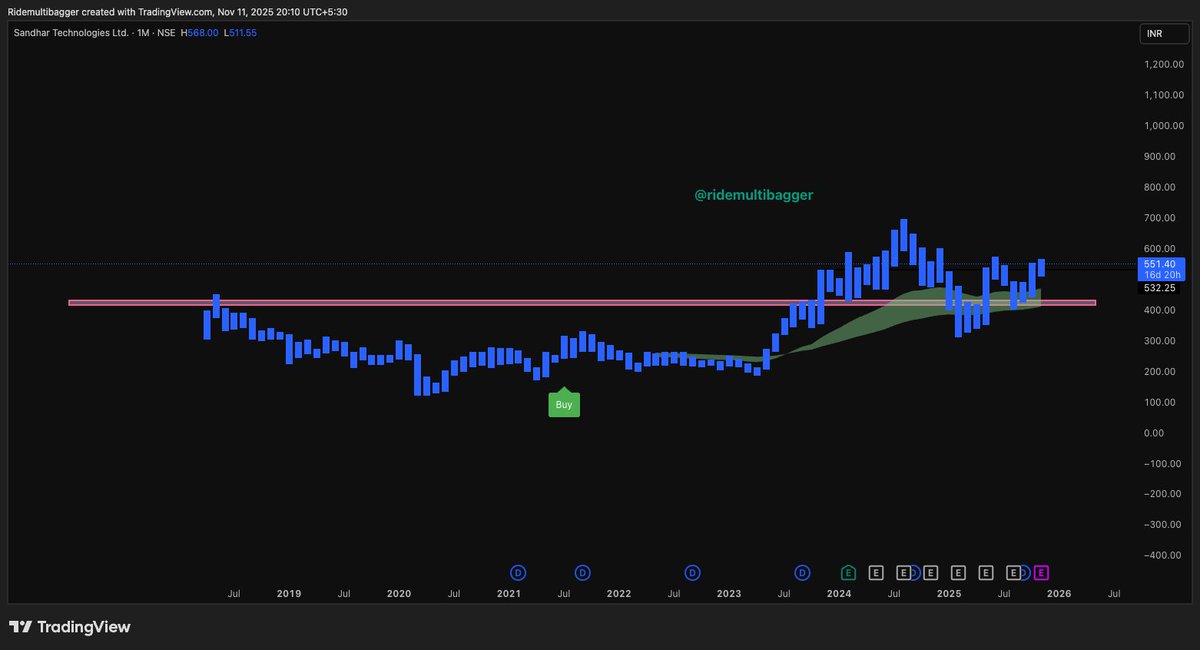The image size is (1200, 650).
Task: Click the TradingView logo
Action: 72,627
